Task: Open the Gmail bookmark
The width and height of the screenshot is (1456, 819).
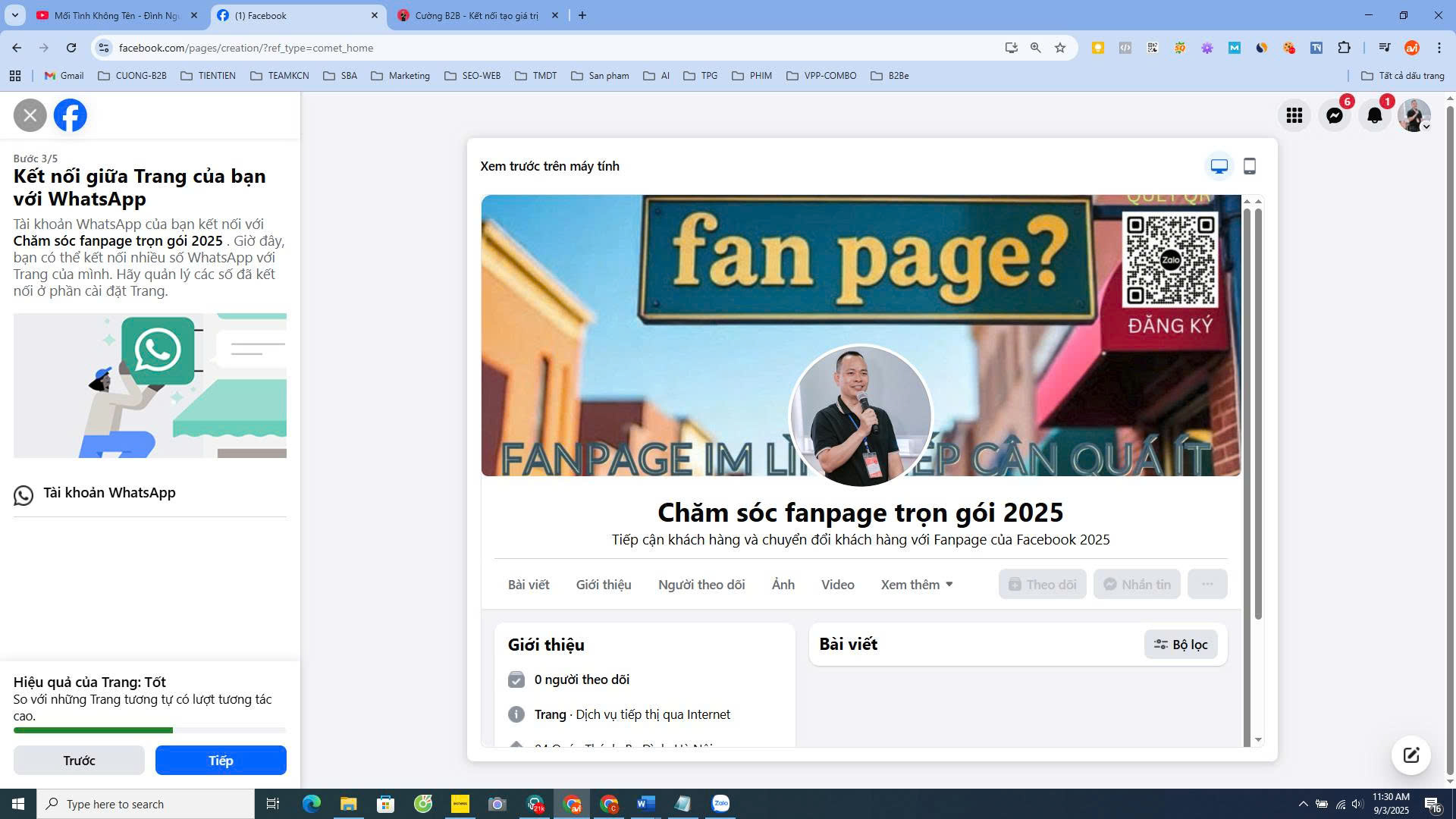Action: [64, 76]
